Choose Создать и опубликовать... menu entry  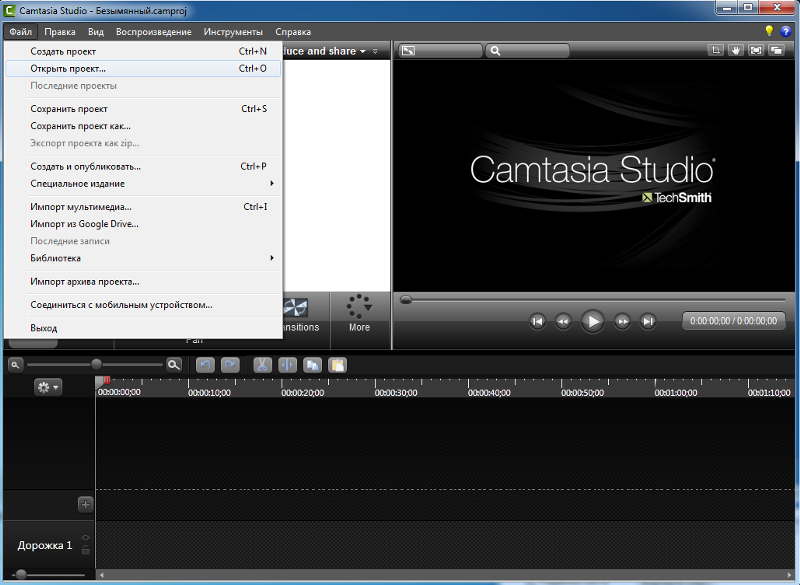click(x=143, y=166)
